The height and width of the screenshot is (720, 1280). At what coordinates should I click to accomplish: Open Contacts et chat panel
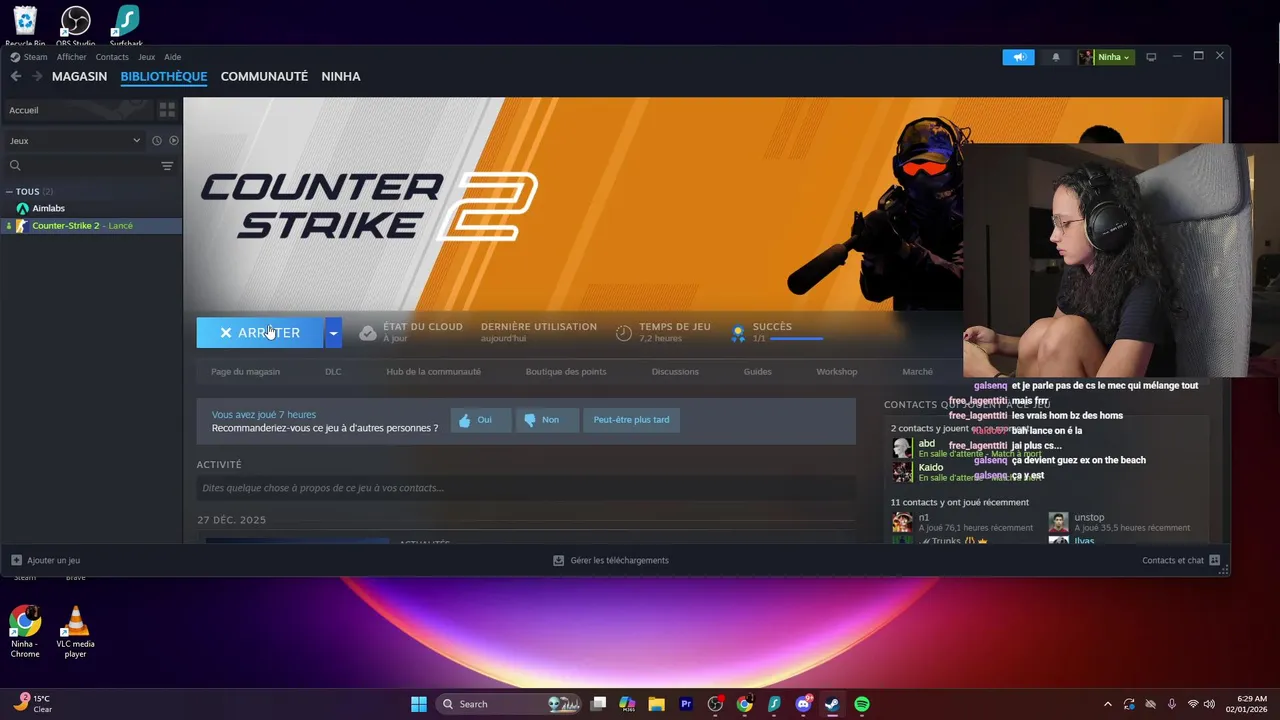click(x=1181, y=560)
